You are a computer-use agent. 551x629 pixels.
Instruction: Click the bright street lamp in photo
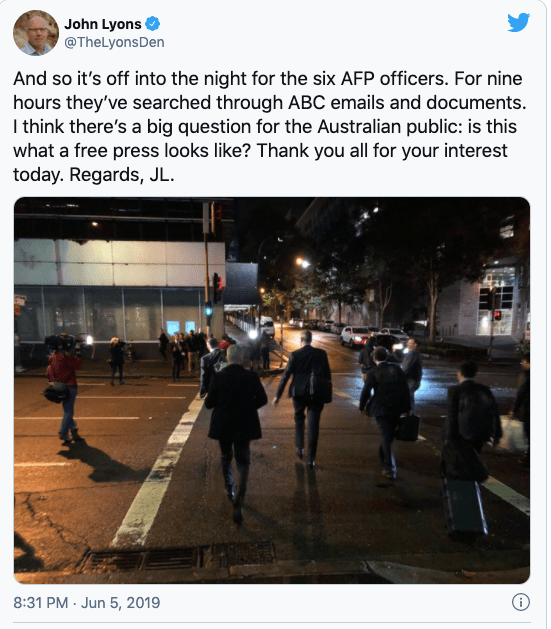[303, 263]
